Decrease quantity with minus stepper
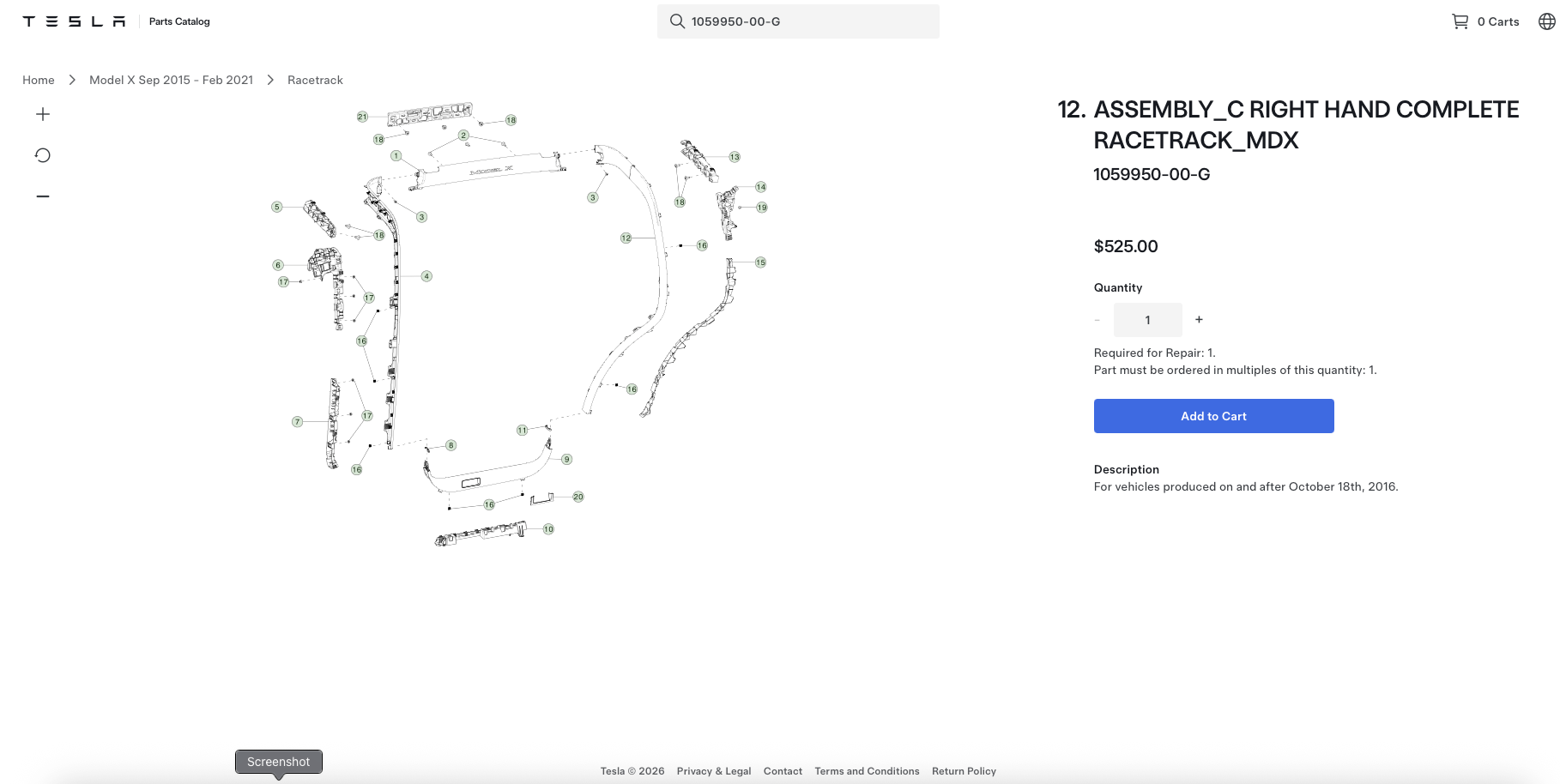 point(1097,320)
